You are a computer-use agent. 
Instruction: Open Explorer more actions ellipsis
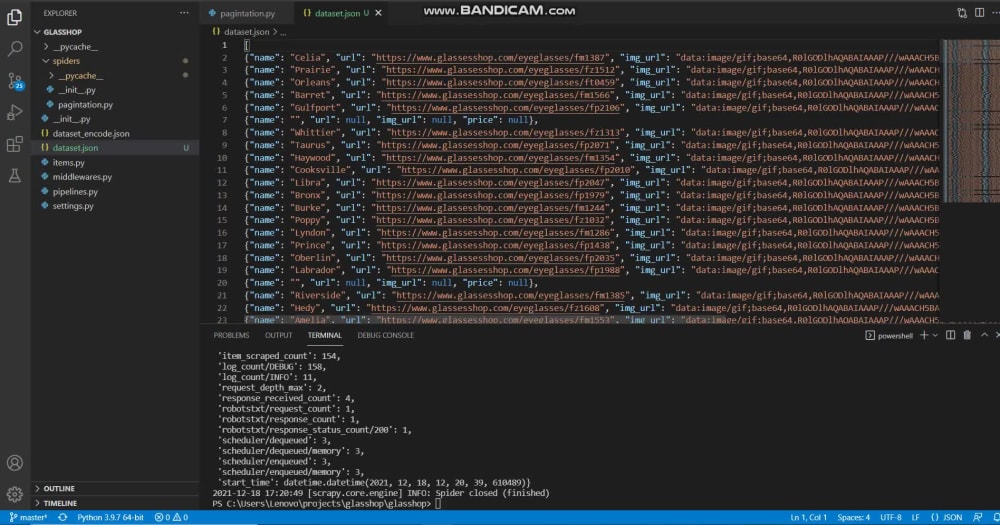click(x=184, y=13)
